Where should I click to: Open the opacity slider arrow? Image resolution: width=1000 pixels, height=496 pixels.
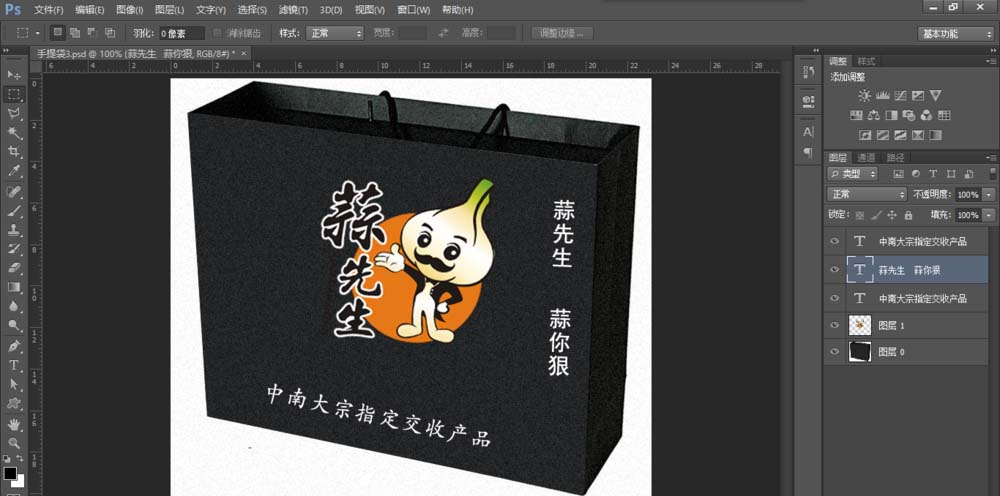989,194
